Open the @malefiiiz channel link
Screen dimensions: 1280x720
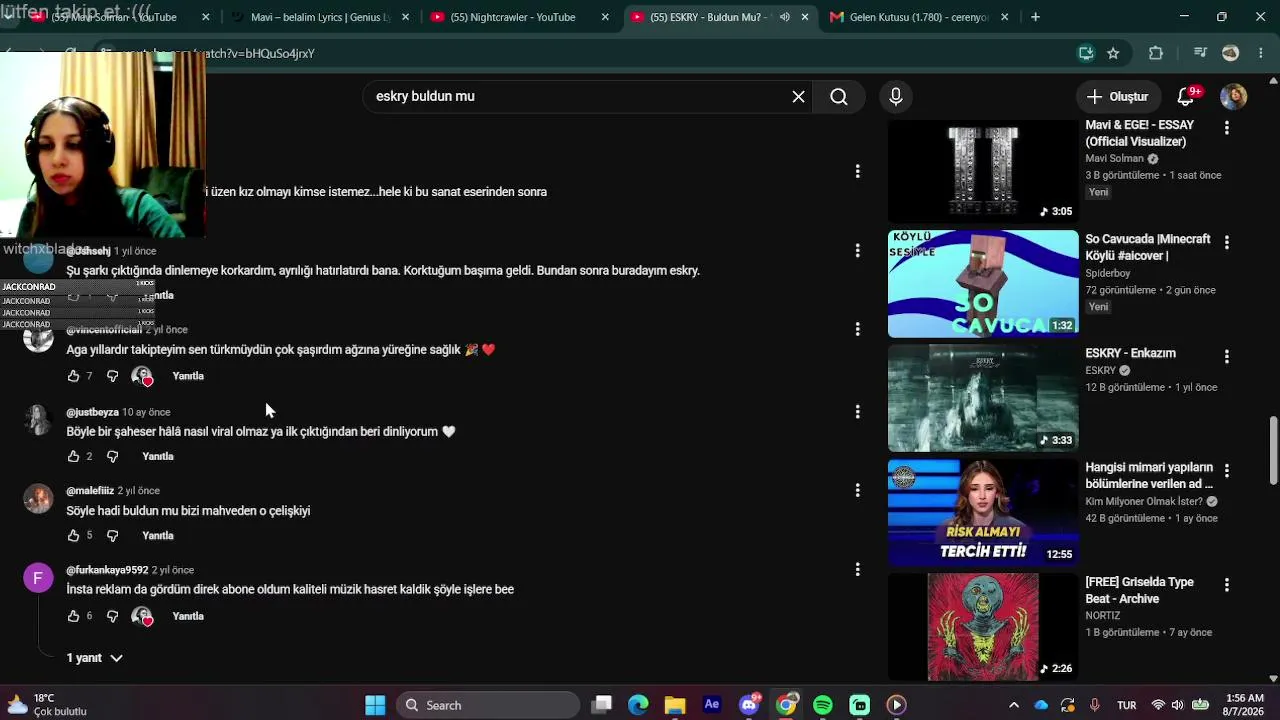(x=90, y=490)
